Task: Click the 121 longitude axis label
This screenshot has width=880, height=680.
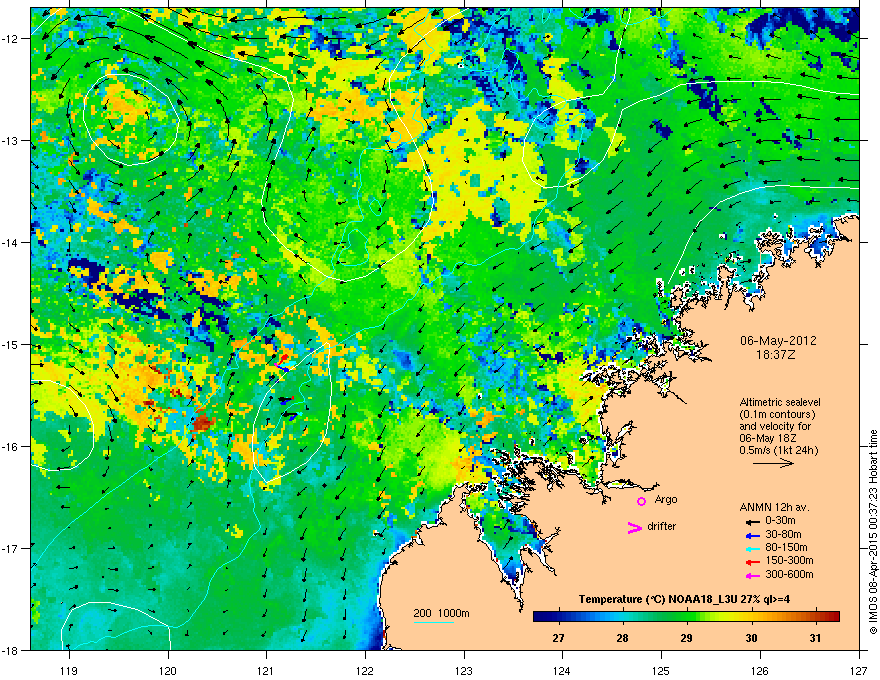Action: click(x=267, y=670)
